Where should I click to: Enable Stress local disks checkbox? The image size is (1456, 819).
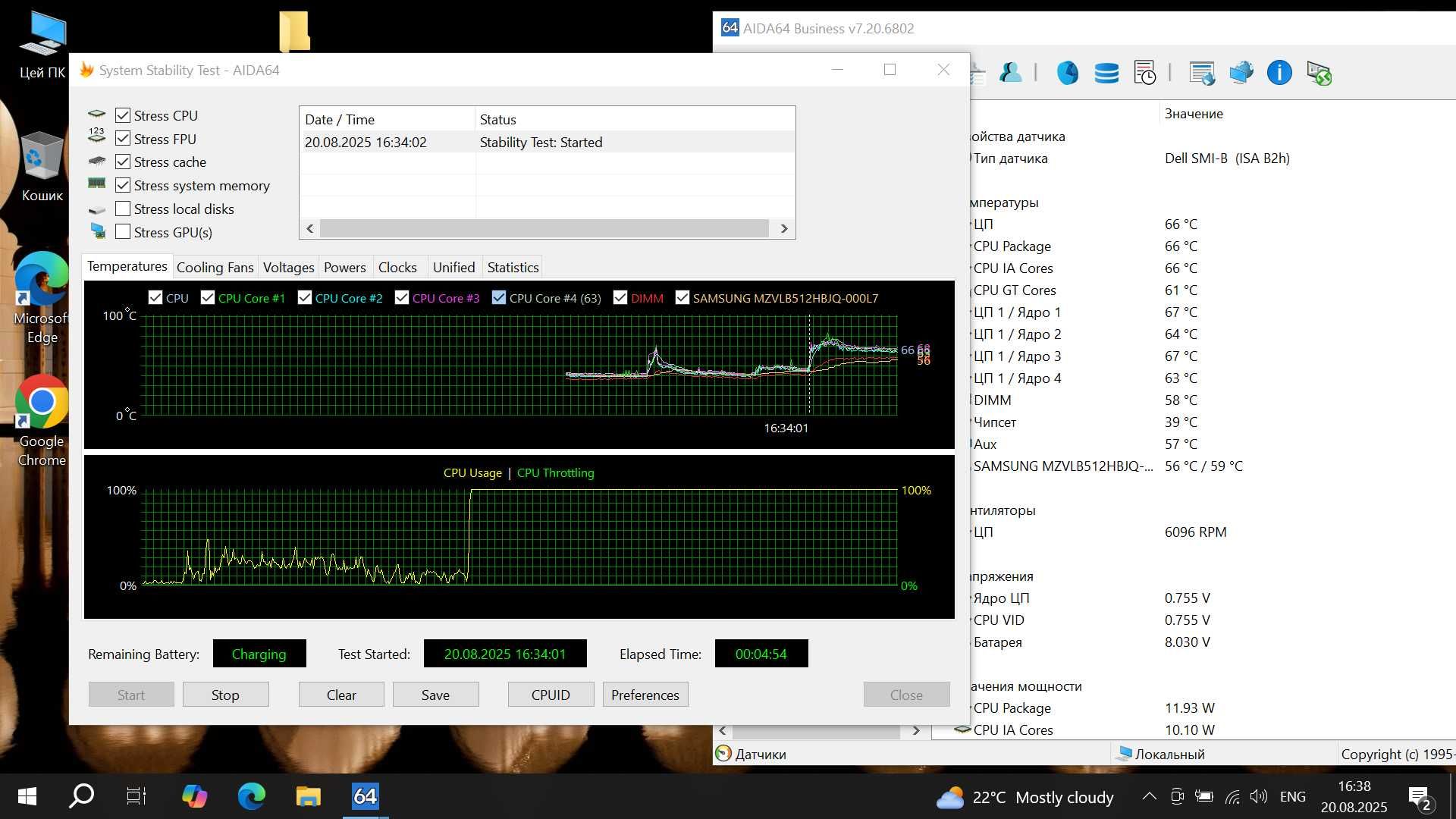pos(123,209)
